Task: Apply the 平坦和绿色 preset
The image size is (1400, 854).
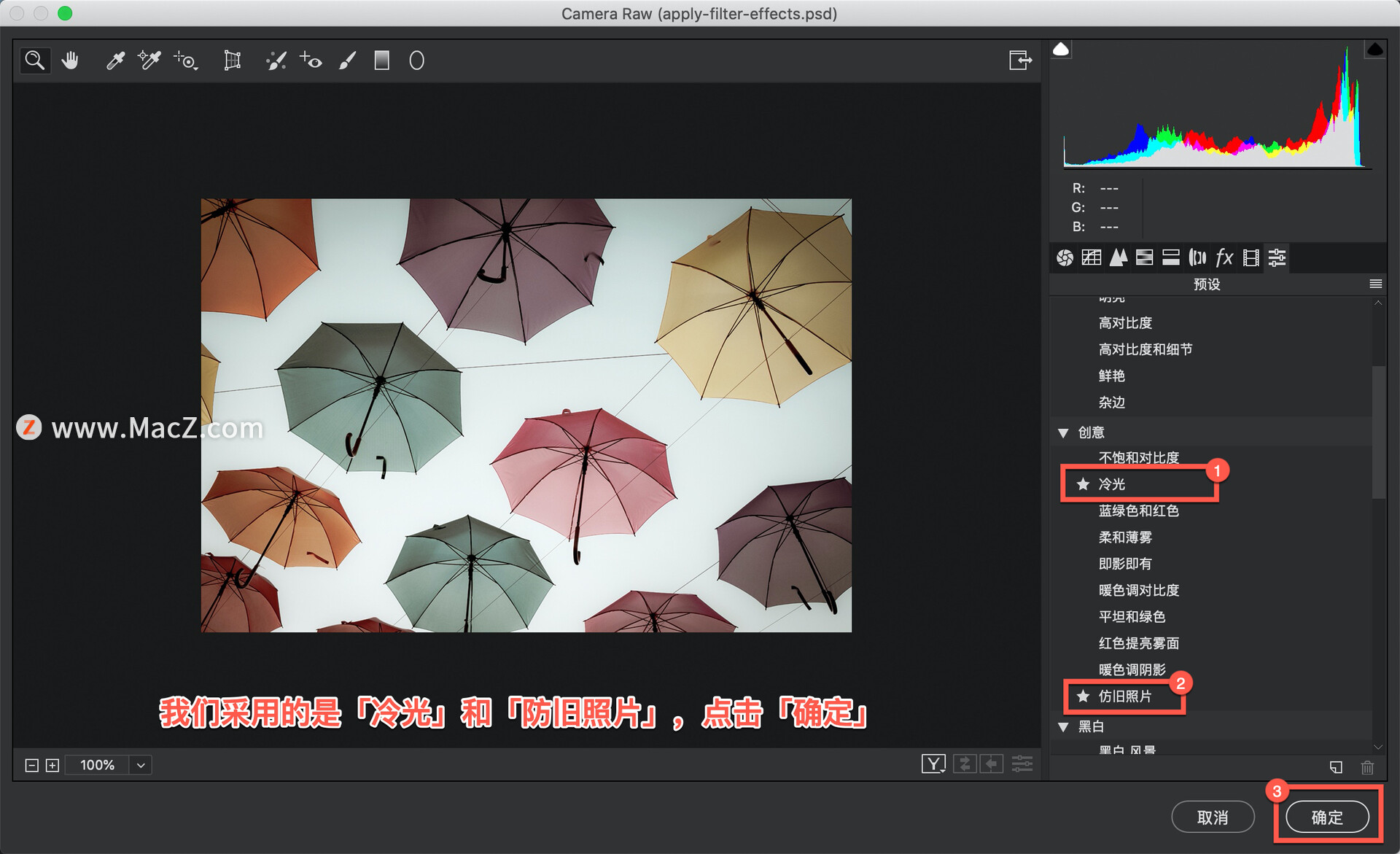Action: pyautogui.click(x=1132, y=617)
